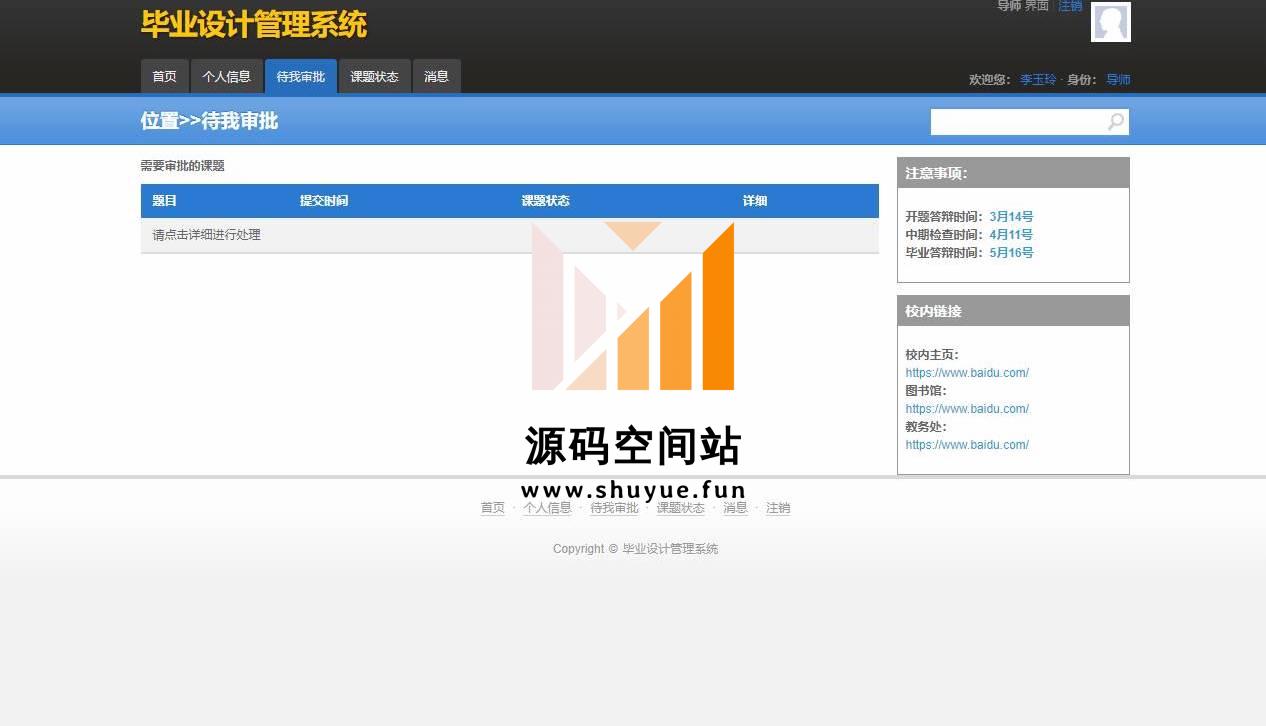Open the baidu link under 教务处
This screenshot has width=1266, height=726.
coord(967,445)
